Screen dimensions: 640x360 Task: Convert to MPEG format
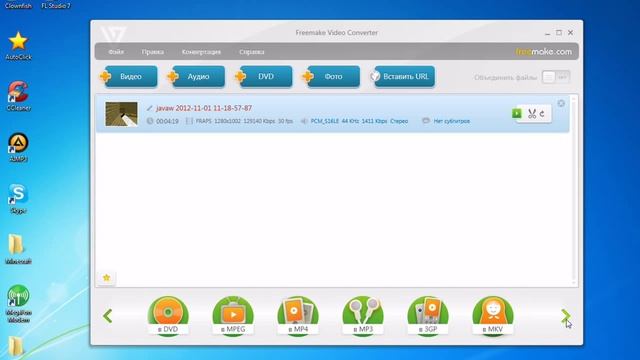[x=233, y=316]
